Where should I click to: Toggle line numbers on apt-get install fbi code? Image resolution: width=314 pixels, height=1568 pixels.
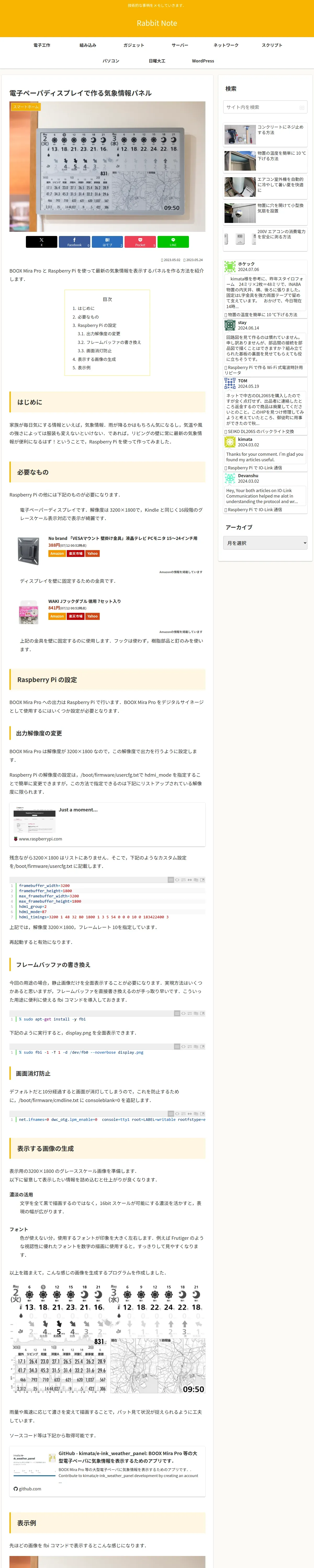[x=177, y=1013]
